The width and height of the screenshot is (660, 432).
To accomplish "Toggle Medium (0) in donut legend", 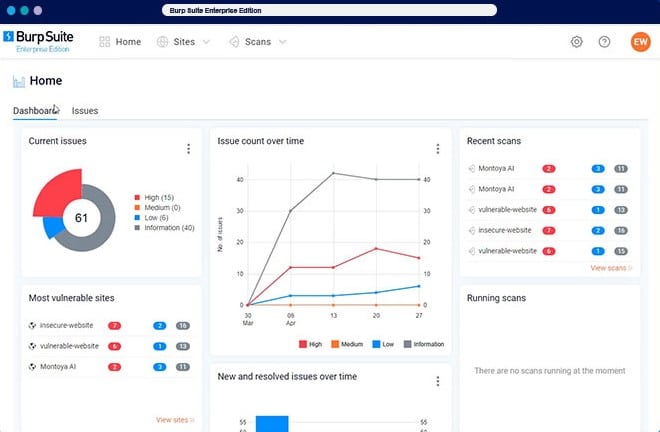I will [x=157, y=208].
